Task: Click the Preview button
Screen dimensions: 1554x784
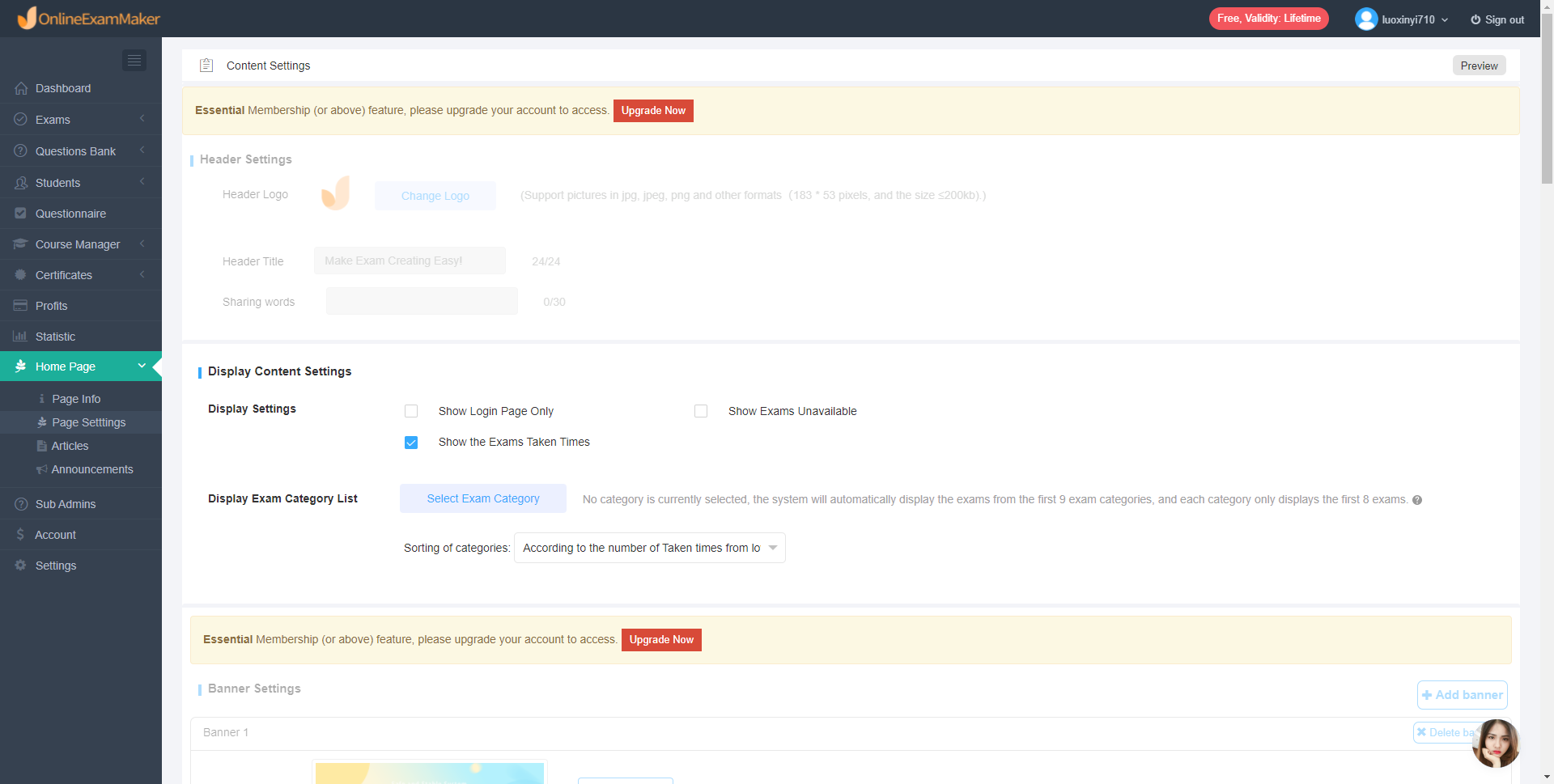Action: (1479, 66)
